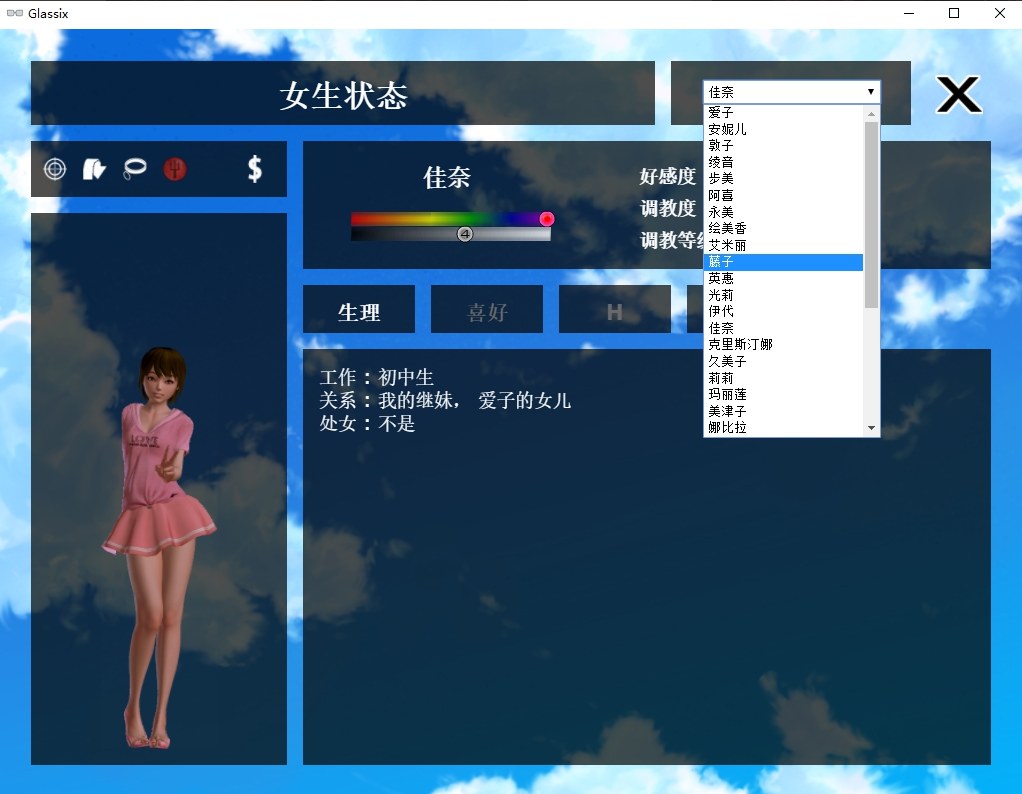Select 安妮儿 from the dropdown list

[x=783, y=129]
